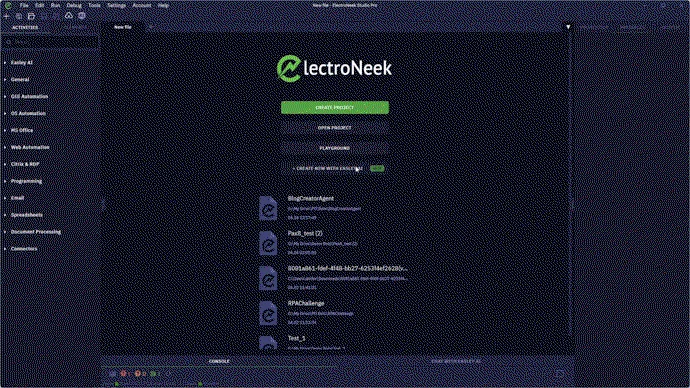This screenshot has height=388, width=690.
Task: Switch to the Console tab
Action: point(219,361)
